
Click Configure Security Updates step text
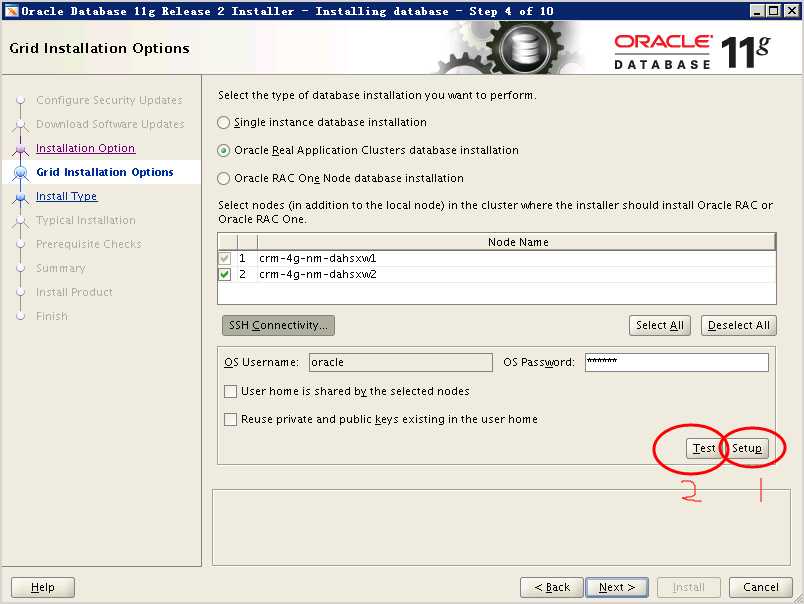(x=109, y=100)
